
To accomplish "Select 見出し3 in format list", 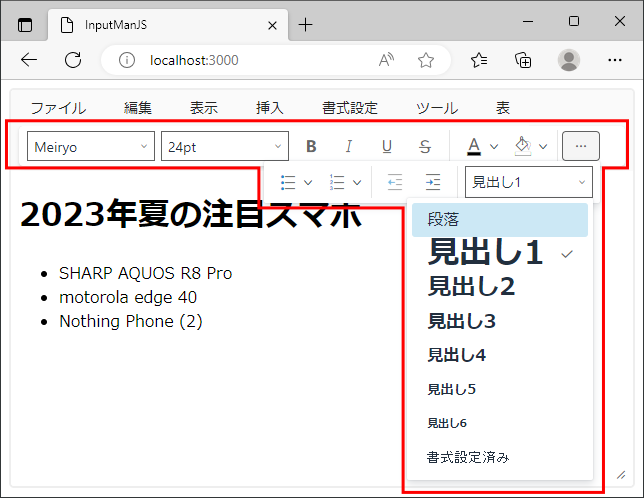I will [x=500, y=321].
